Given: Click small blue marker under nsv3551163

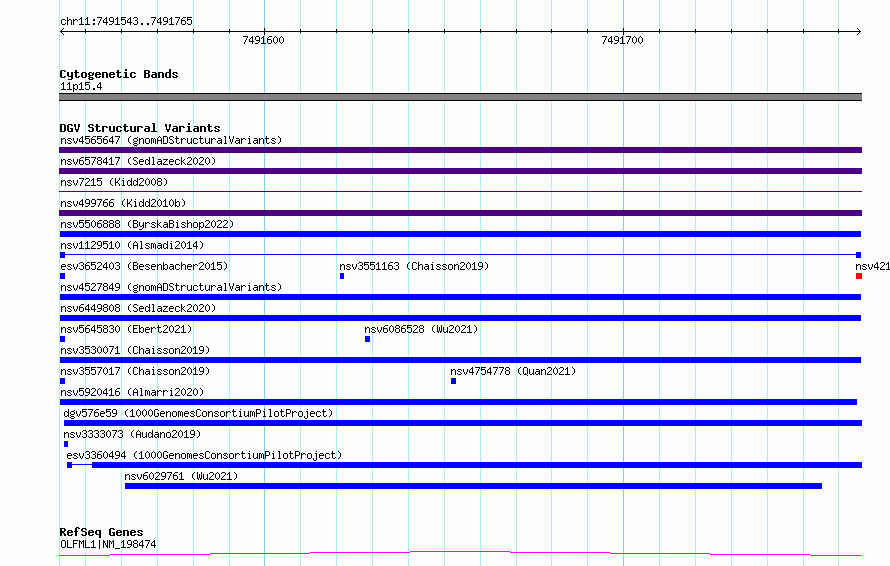Looking at the screenshot, I should [342, 276].
